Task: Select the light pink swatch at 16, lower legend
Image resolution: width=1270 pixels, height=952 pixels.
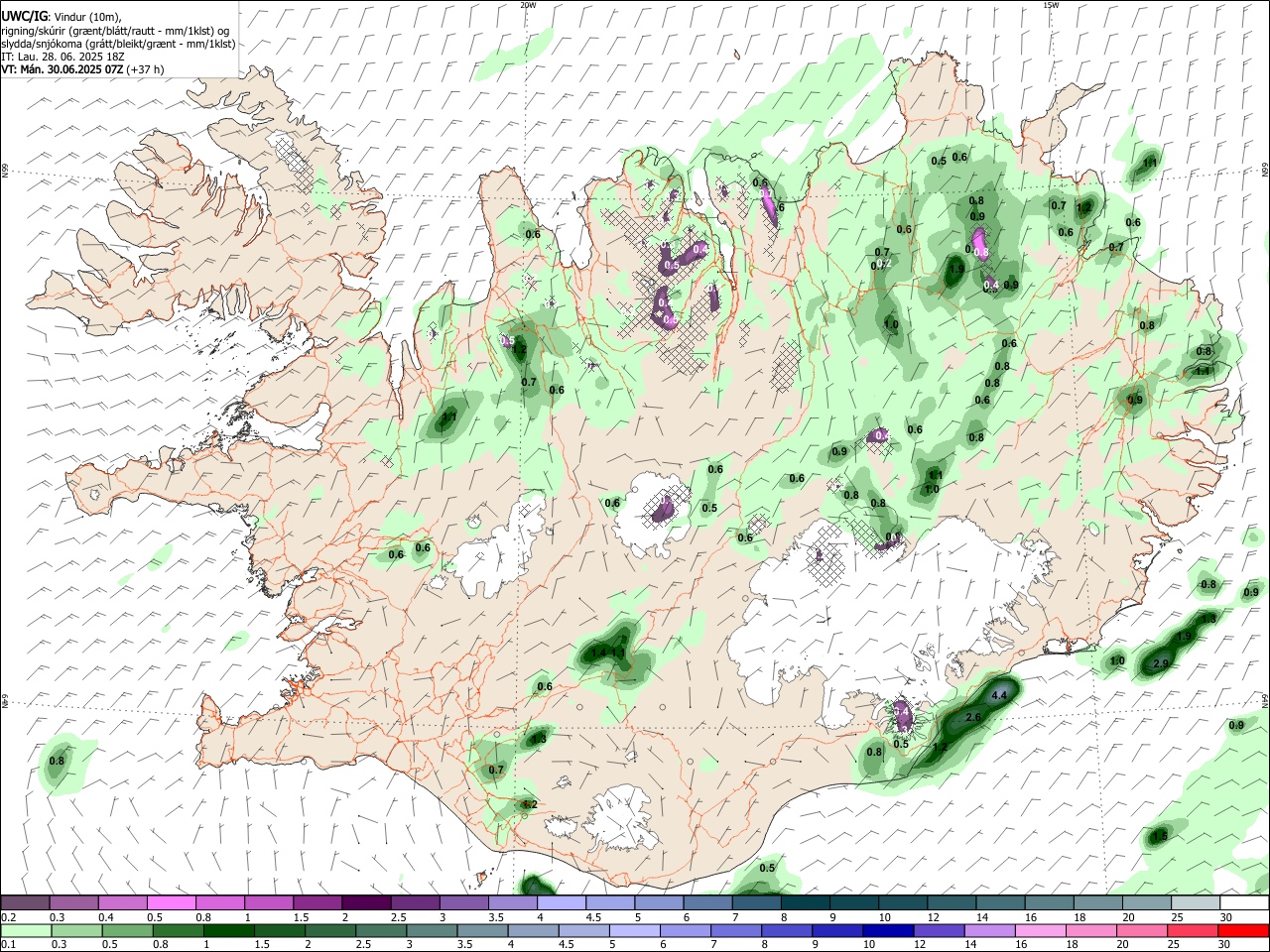Action: [1040, 930]
